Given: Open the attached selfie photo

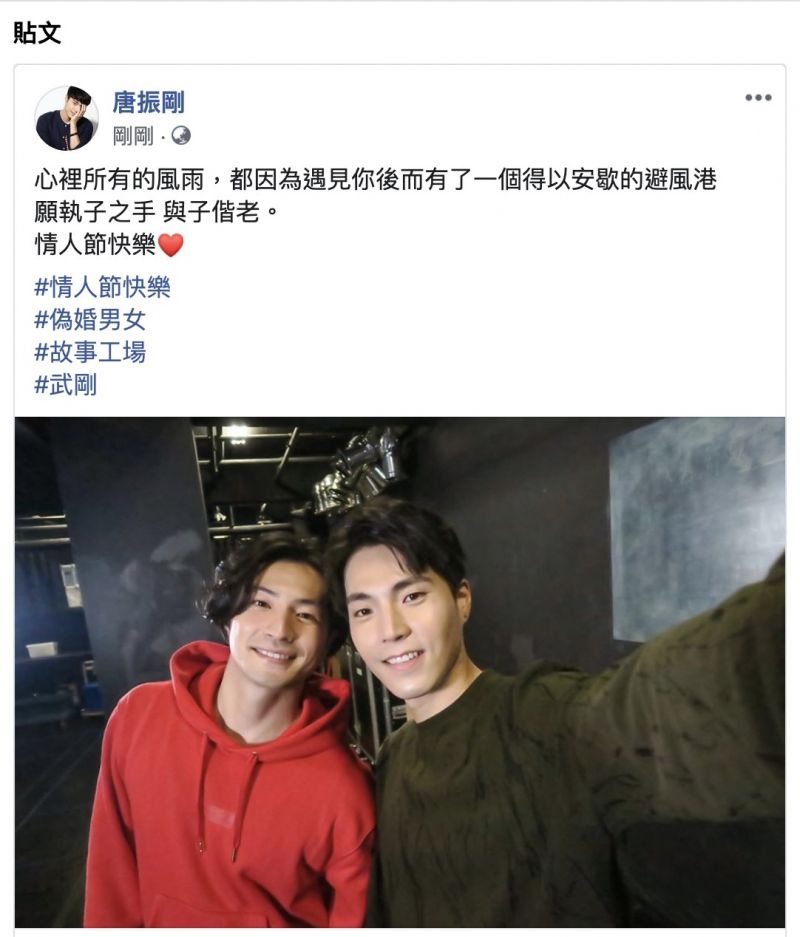Looking at the screenshot, I should (x=400, y=672).
